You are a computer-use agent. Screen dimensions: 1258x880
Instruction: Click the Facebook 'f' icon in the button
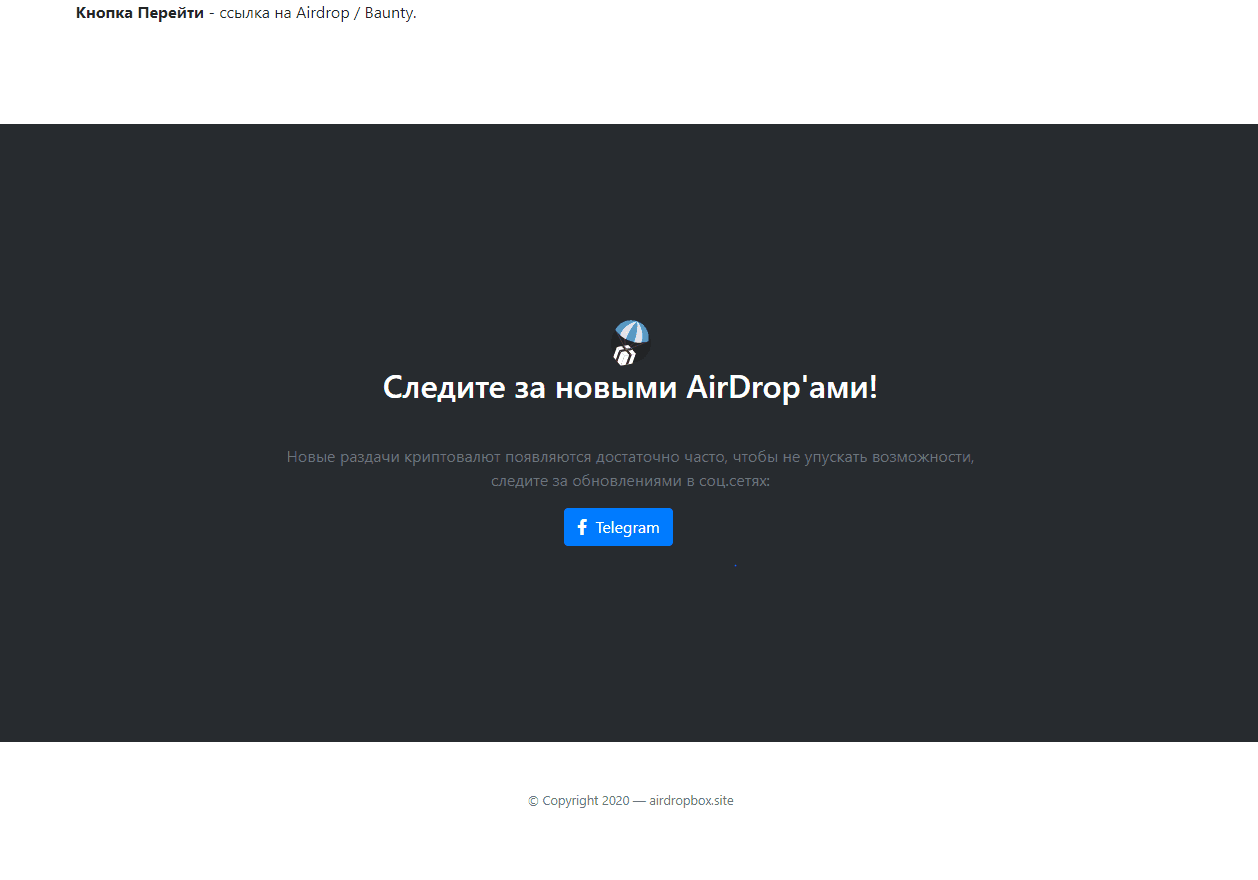coord(582,527)
